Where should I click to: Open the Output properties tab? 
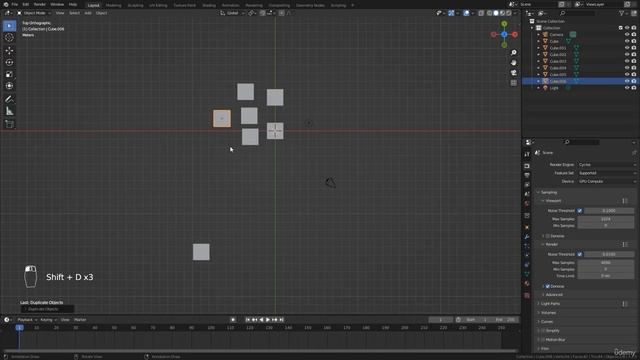coord(527,175)
